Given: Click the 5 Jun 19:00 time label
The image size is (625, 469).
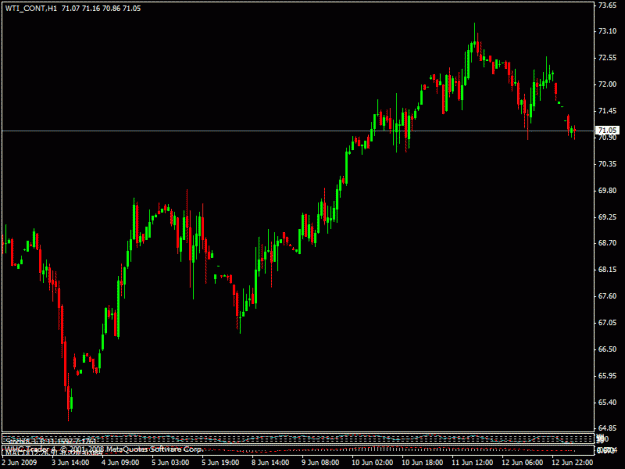Looking at the screenshot, I should (x=220, y=463).
